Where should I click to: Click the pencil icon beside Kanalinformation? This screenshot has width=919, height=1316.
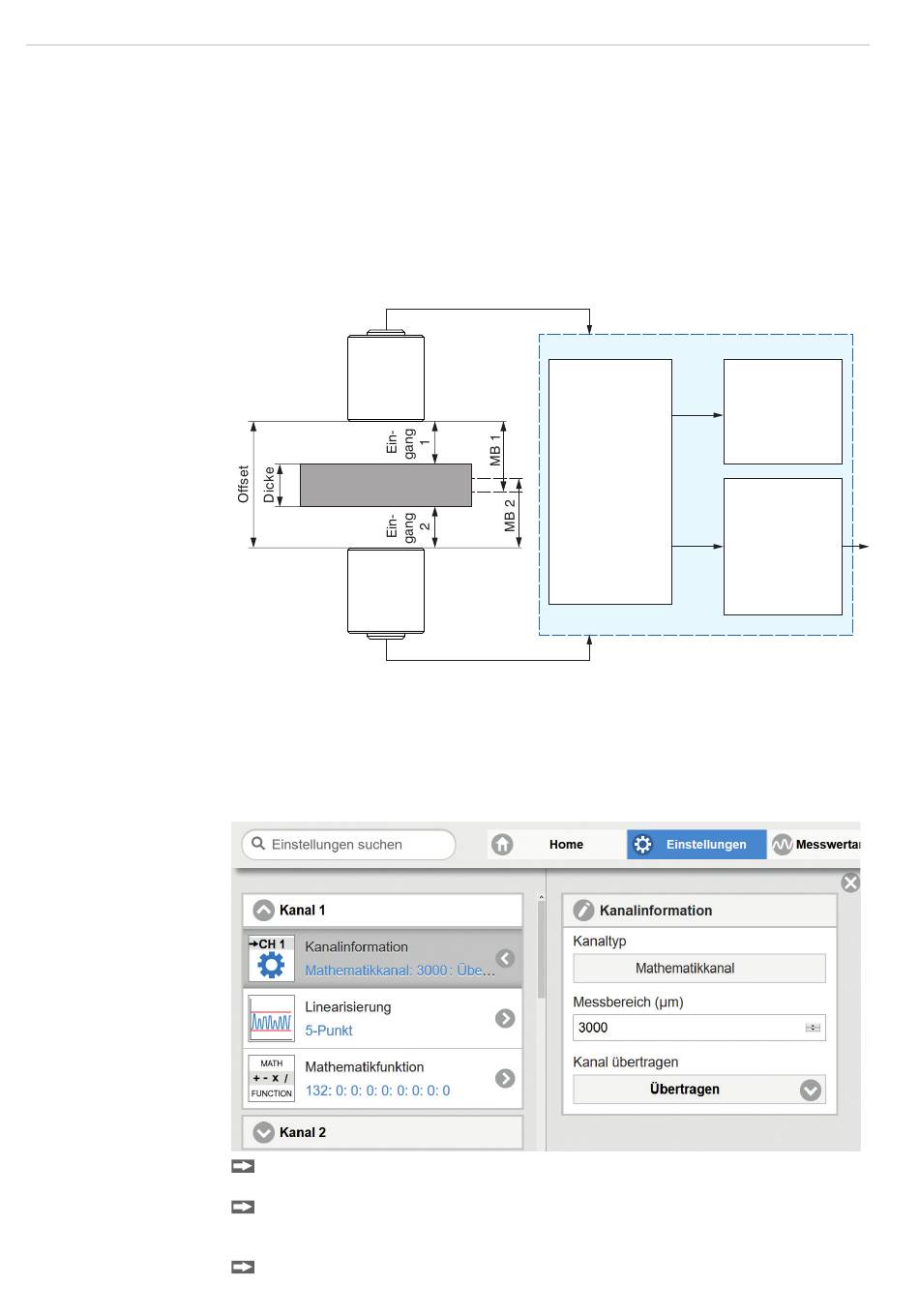point(583,911)
